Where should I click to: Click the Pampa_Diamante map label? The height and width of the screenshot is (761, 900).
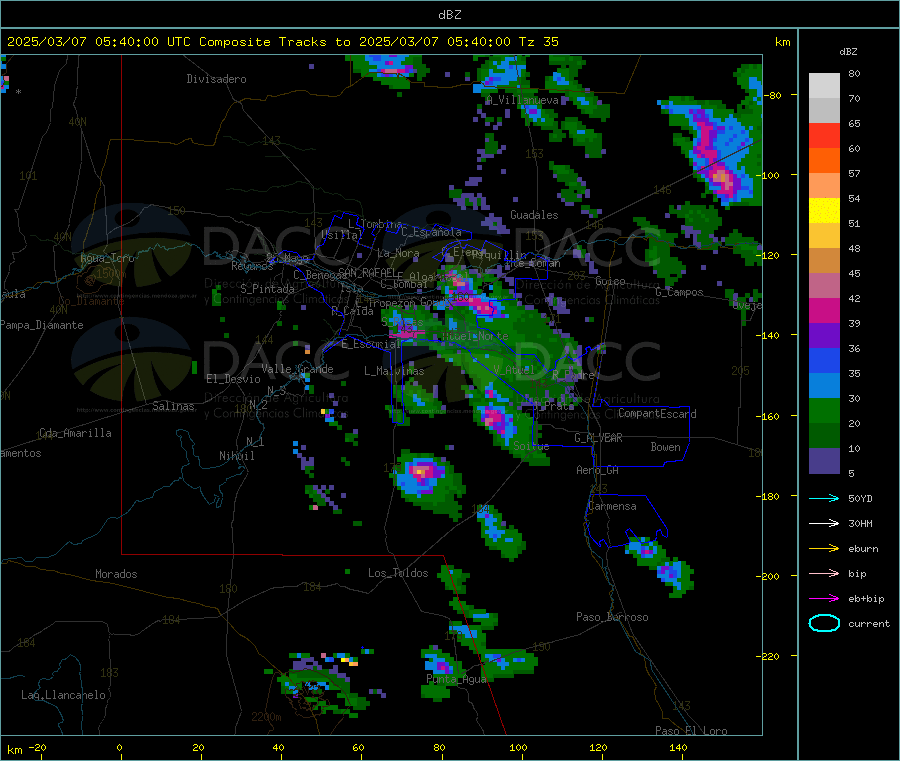[x=42, y=325]
